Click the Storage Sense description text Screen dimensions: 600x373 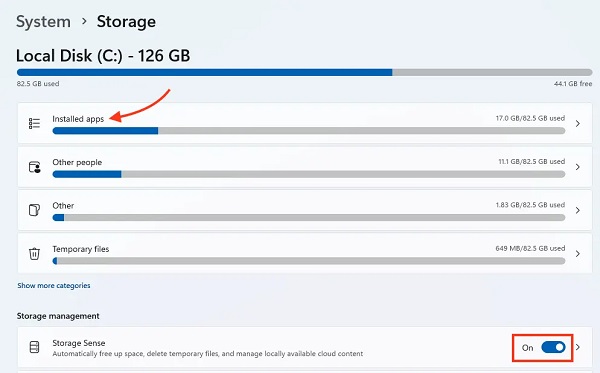click(x=207, y=353)
